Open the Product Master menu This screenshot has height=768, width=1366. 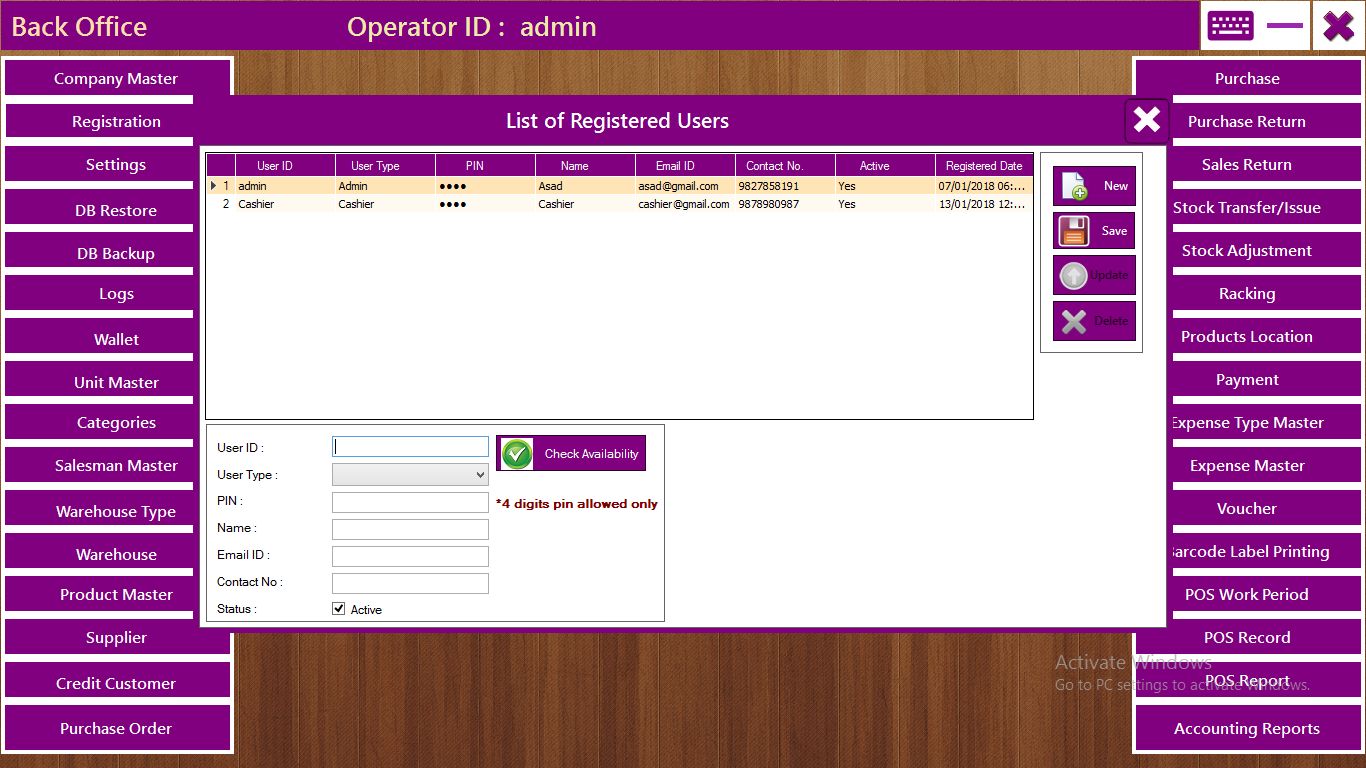pyautogui.click(x=116, y=595)
